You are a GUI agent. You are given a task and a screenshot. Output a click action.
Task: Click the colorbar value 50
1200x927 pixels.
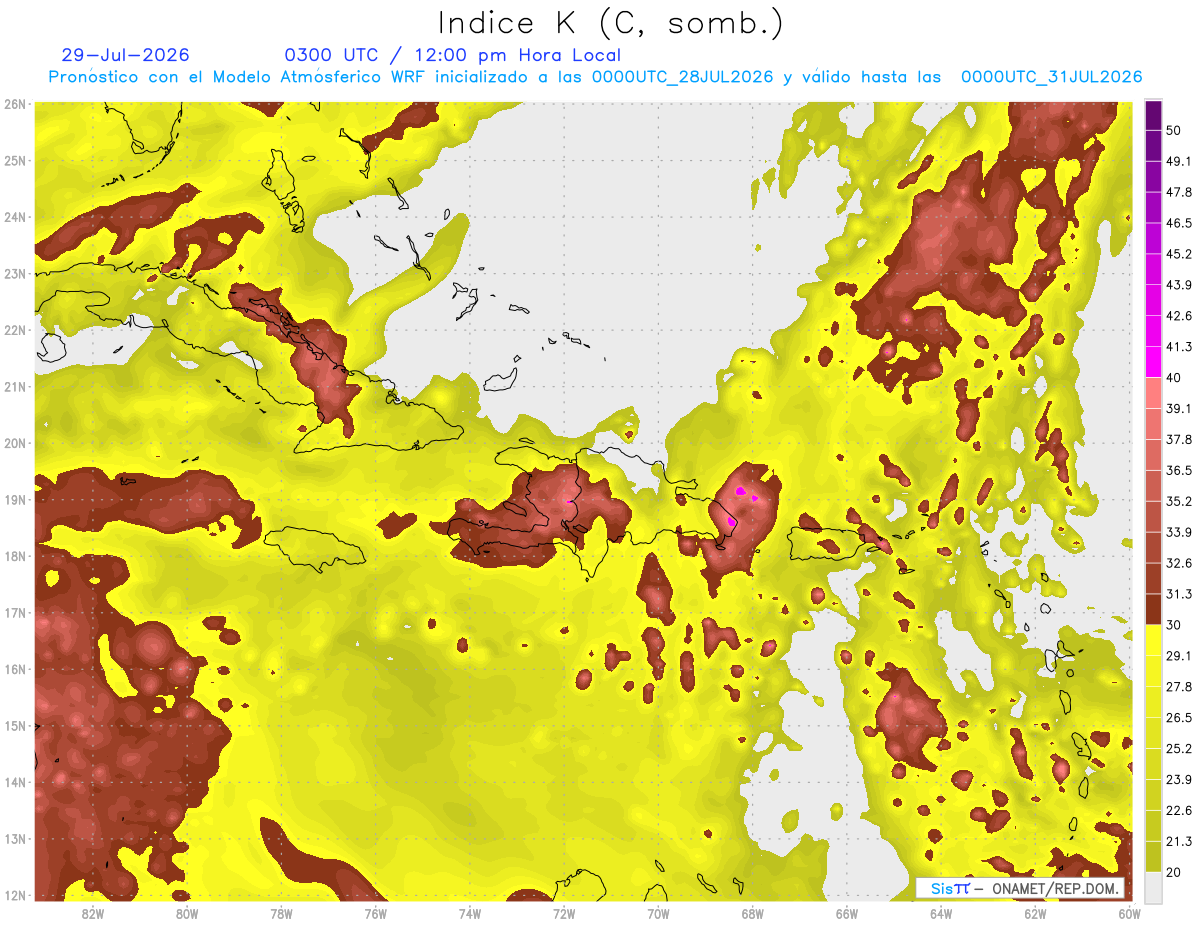coord(1175,130)
